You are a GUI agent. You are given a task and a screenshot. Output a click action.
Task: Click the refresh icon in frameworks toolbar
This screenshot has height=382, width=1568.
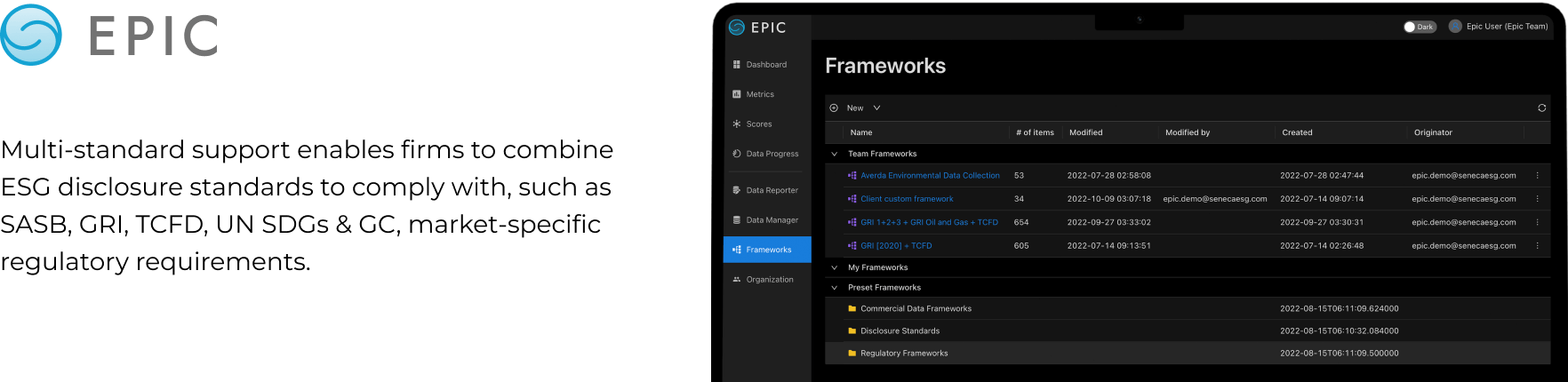tap(1541, 107)
